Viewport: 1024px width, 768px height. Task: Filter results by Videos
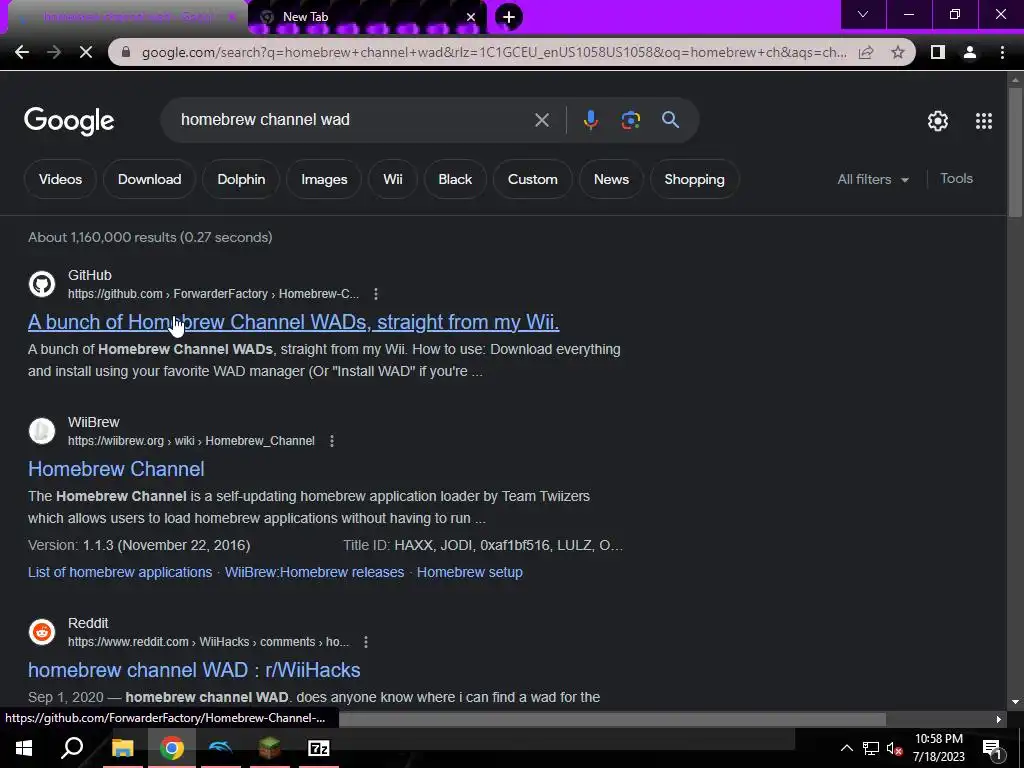pyautogui.click(x=60, y=180)
